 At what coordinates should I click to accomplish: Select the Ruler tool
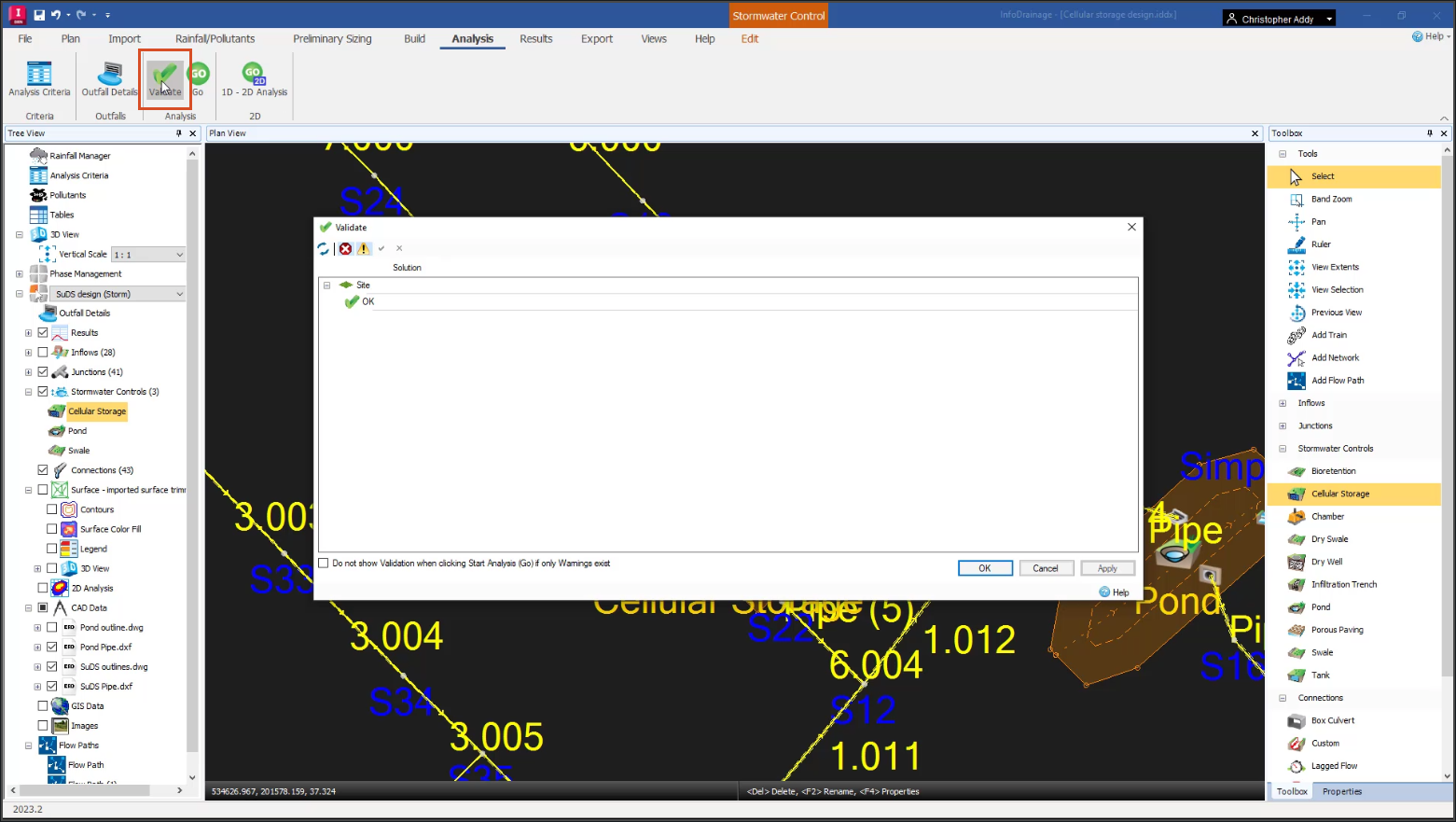click(1321, 244)
